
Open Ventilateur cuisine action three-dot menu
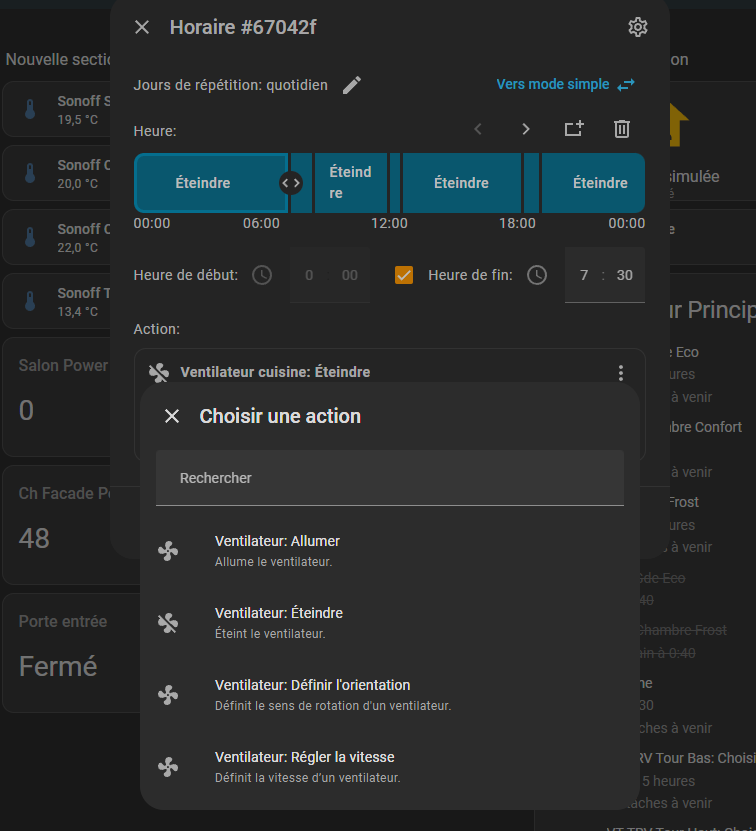coord(621,373)
